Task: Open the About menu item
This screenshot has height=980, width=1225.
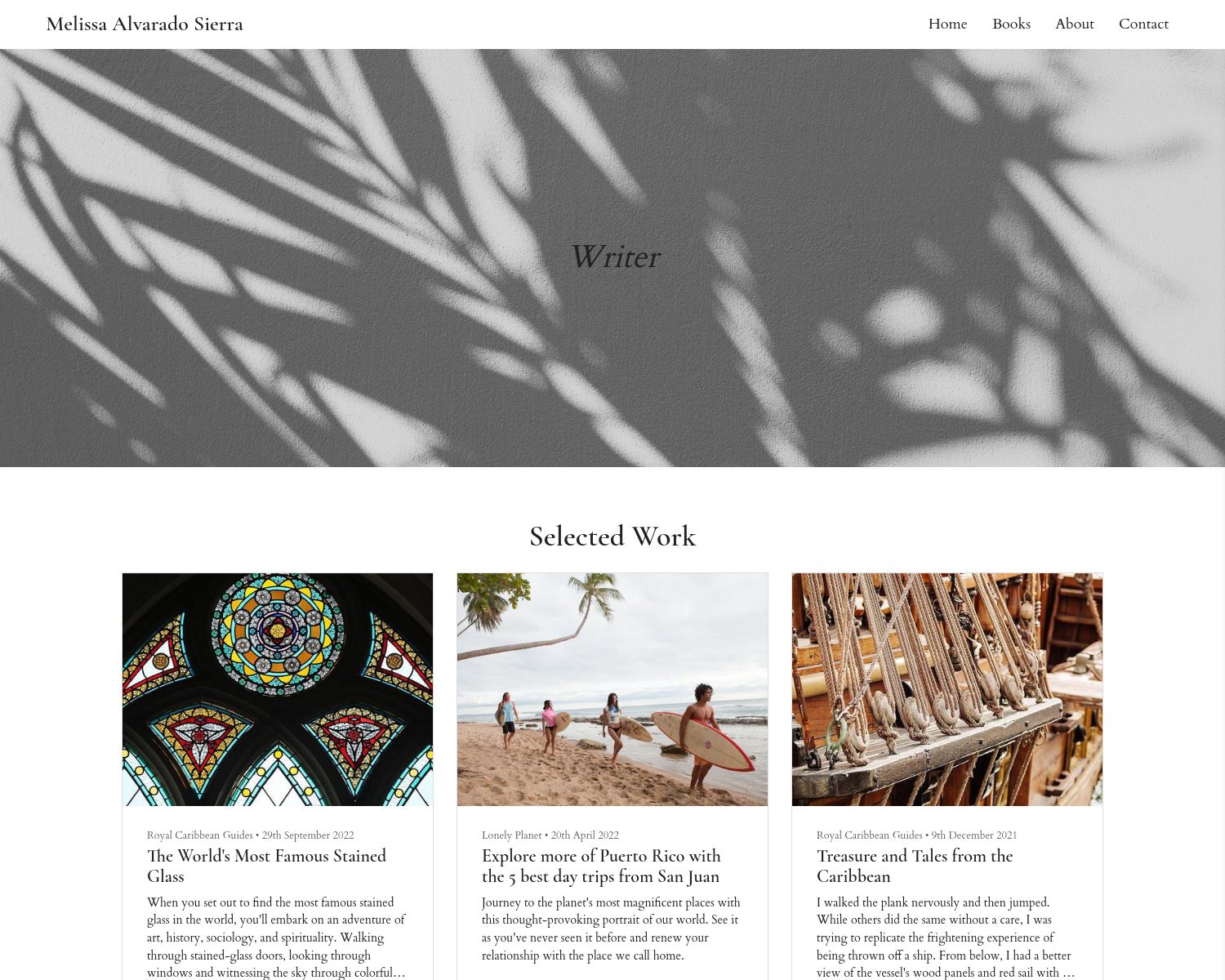Action: 1074,24
